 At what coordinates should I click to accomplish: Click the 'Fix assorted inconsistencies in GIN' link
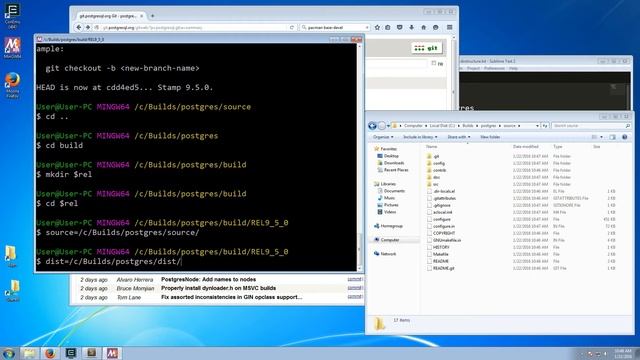(231, 297)
